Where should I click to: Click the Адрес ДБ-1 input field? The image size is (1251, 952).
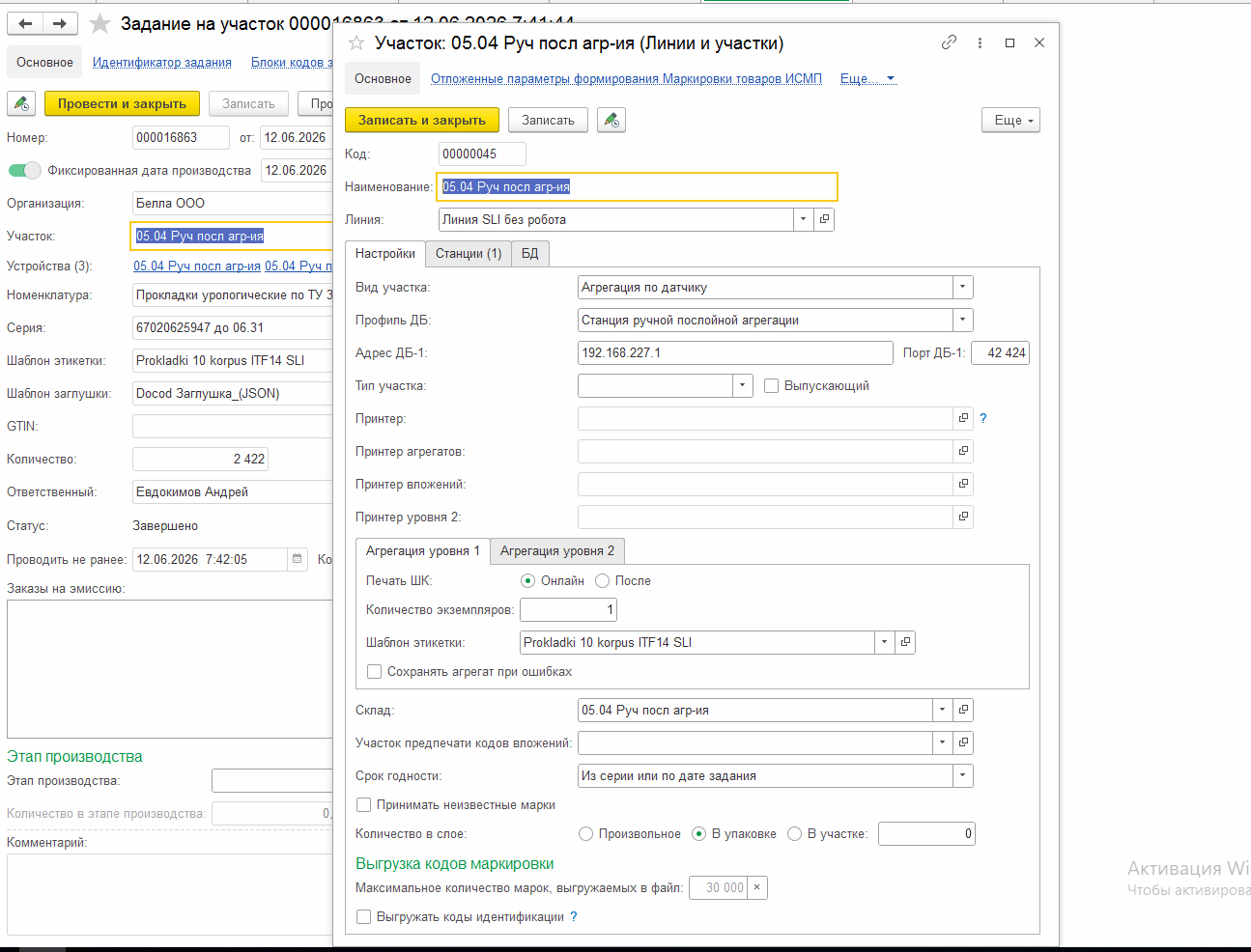tap(735, 352)
